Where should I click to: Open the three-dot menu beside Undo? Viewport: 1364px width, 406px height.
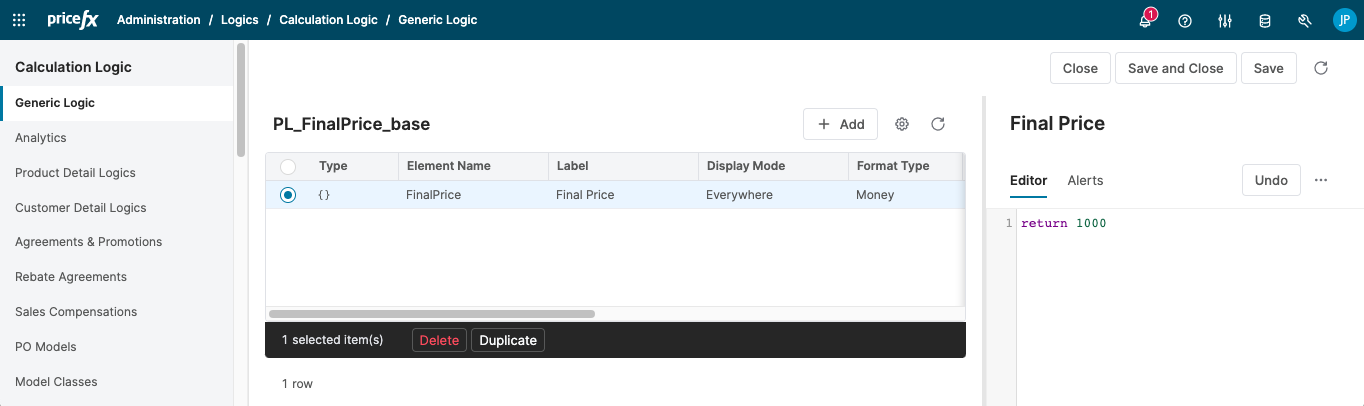pyautogui.click(x=1321, y=180)
